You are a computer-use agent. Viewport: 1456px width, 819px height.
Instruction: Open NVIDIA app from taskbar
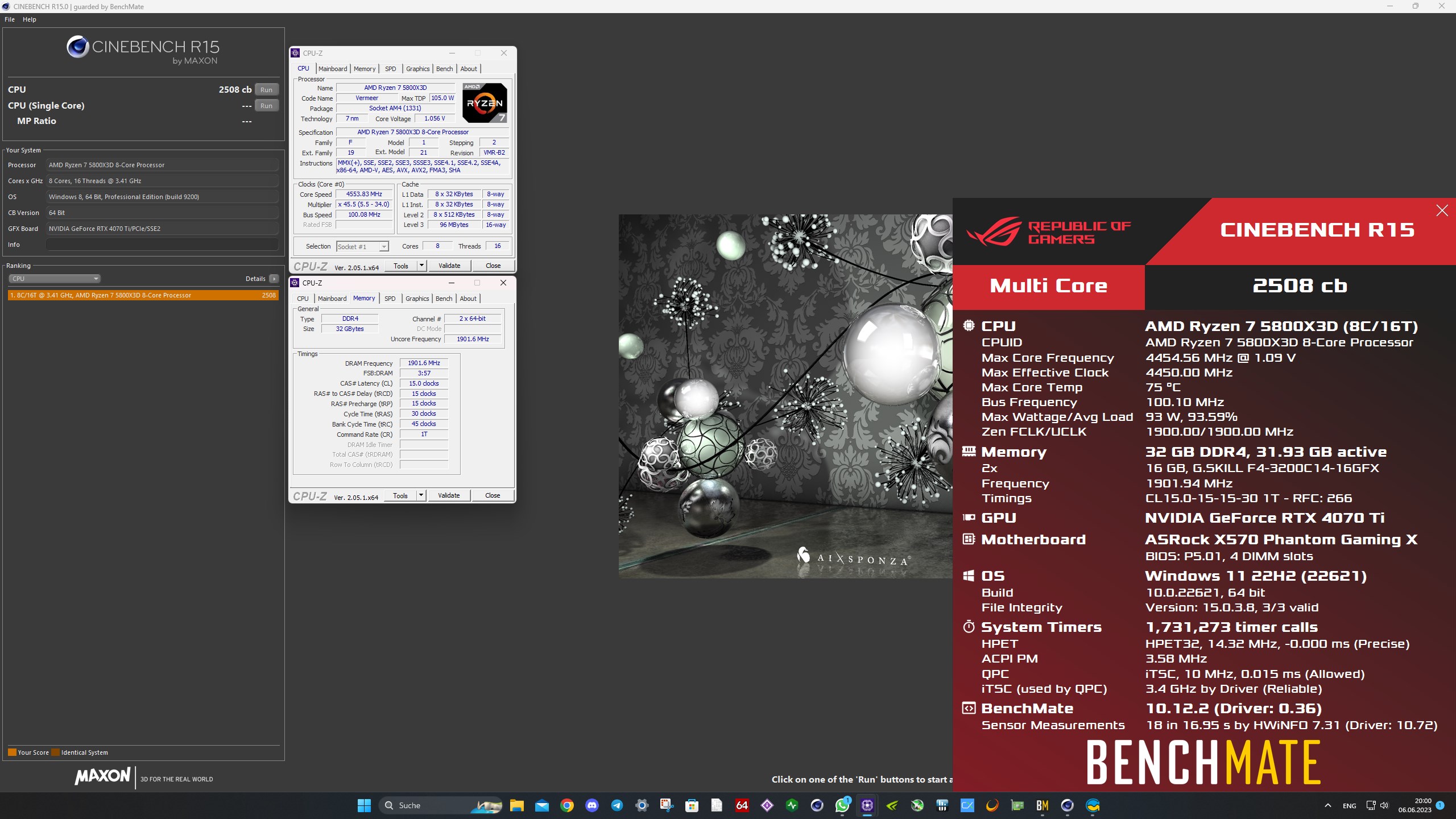(892, 805)
